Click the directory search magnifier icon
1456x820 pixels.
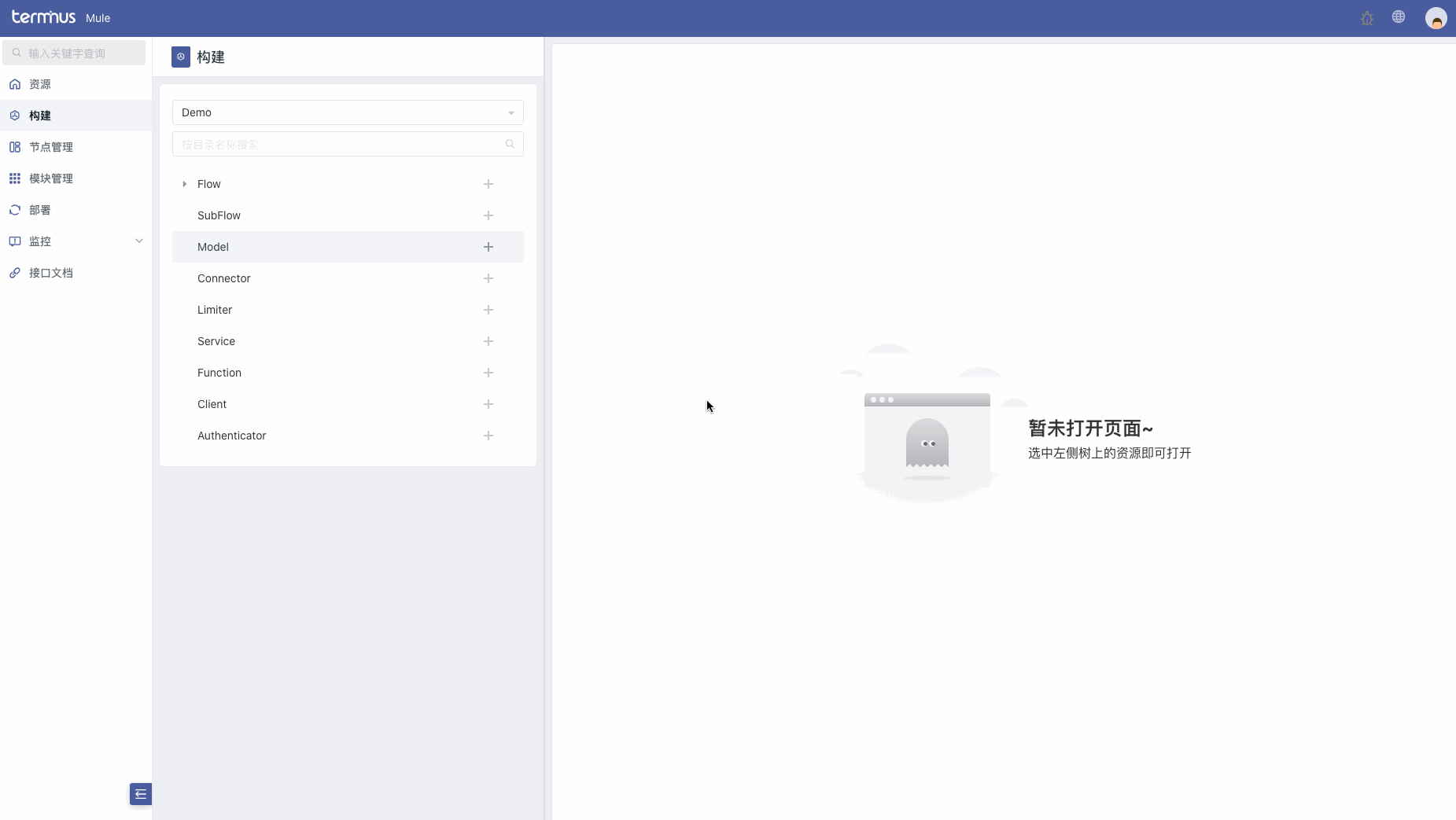point(510,144)
